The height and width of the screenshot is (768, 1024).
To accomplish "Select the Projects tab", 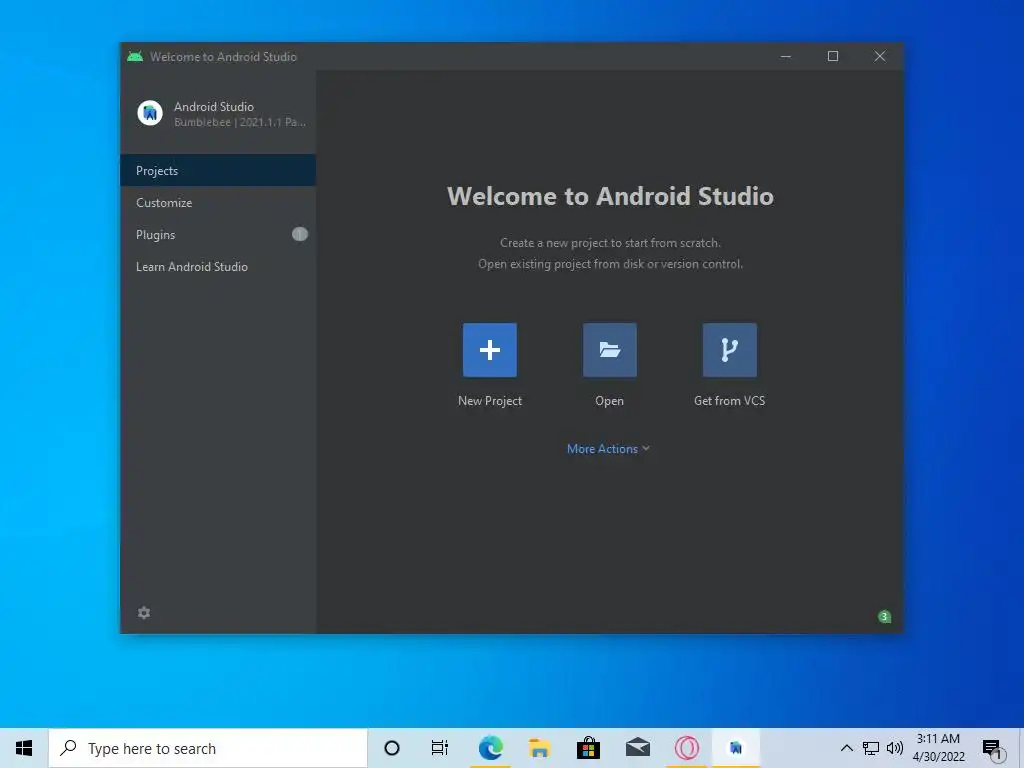I will click(218, 170).
